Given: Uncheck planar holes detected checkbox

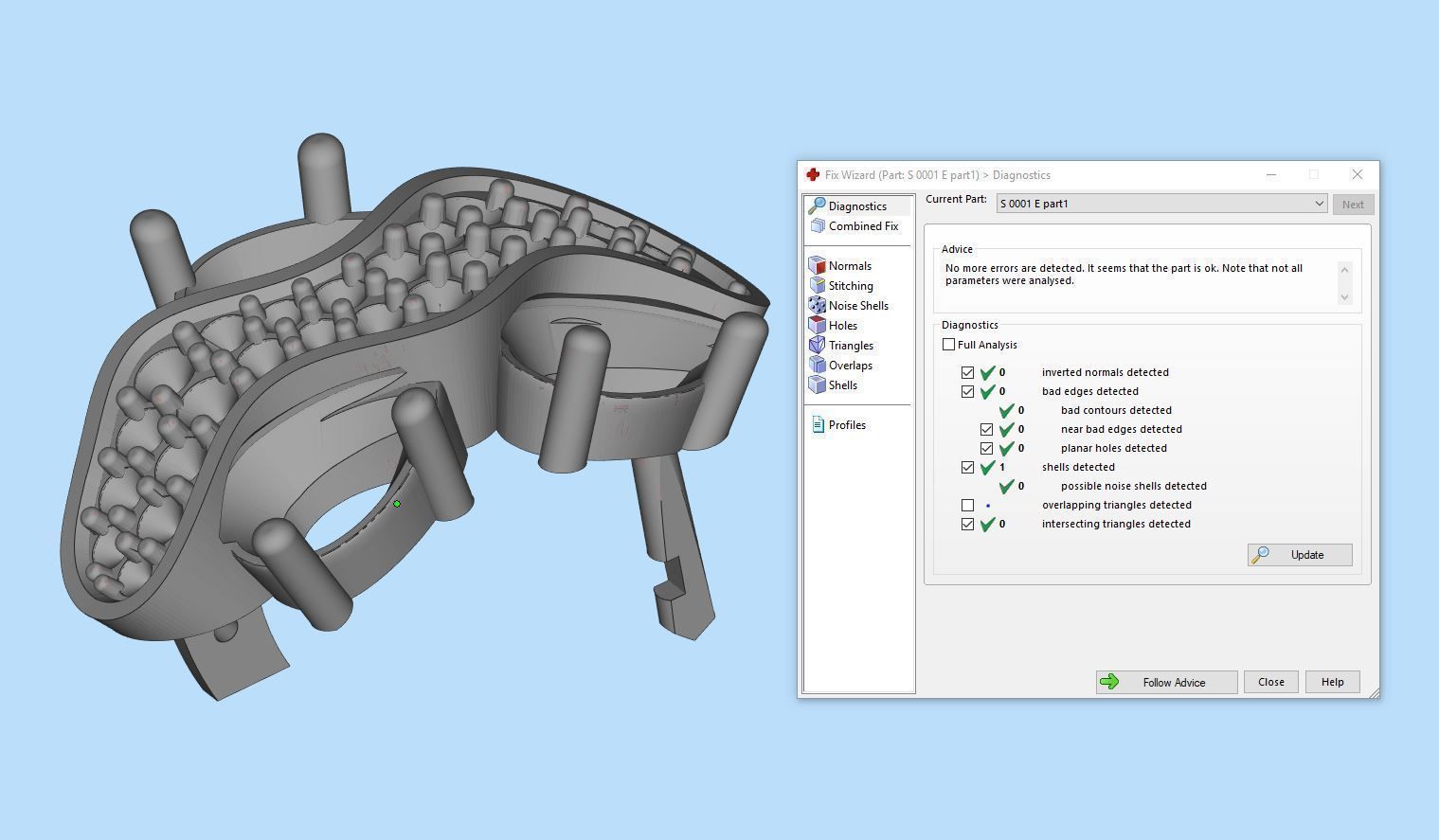Looking at the screenshot, I should tap(986, 448).
